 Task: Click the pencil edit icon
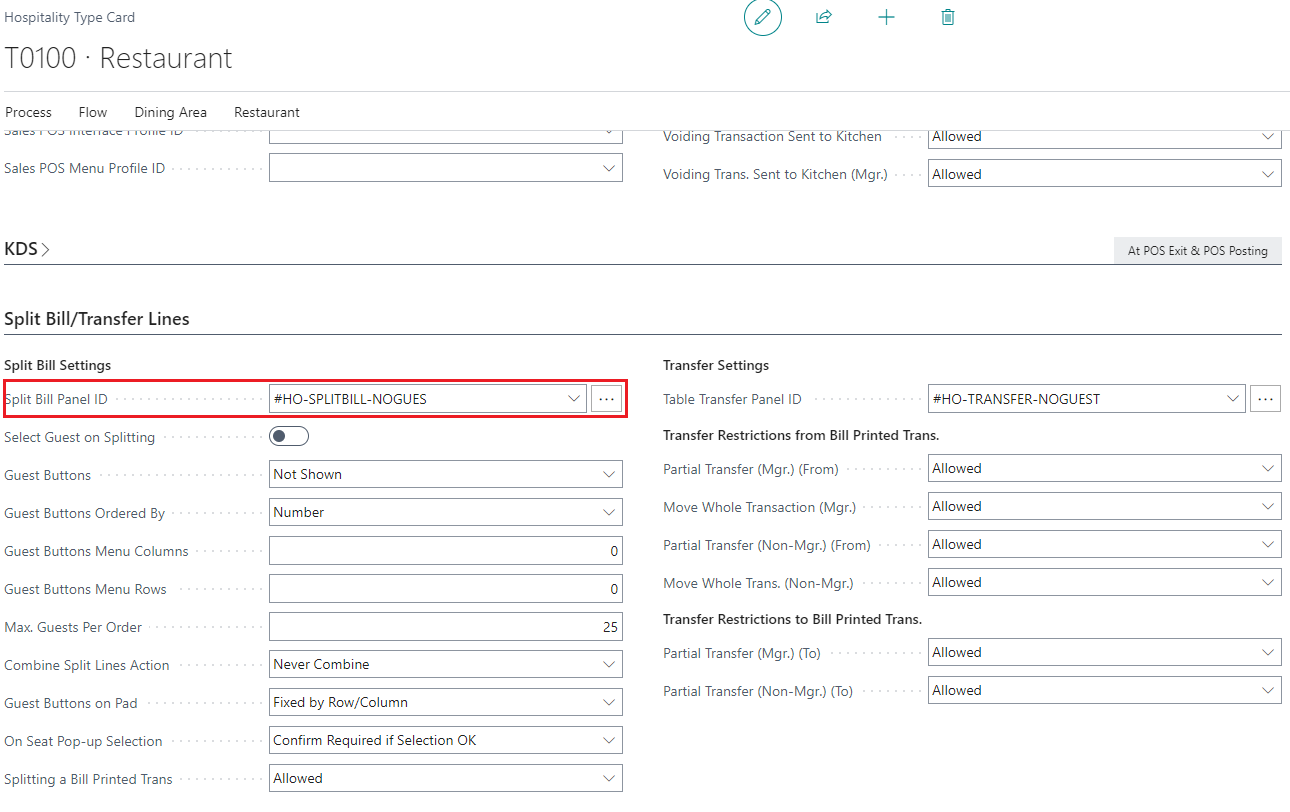[762, 18]
